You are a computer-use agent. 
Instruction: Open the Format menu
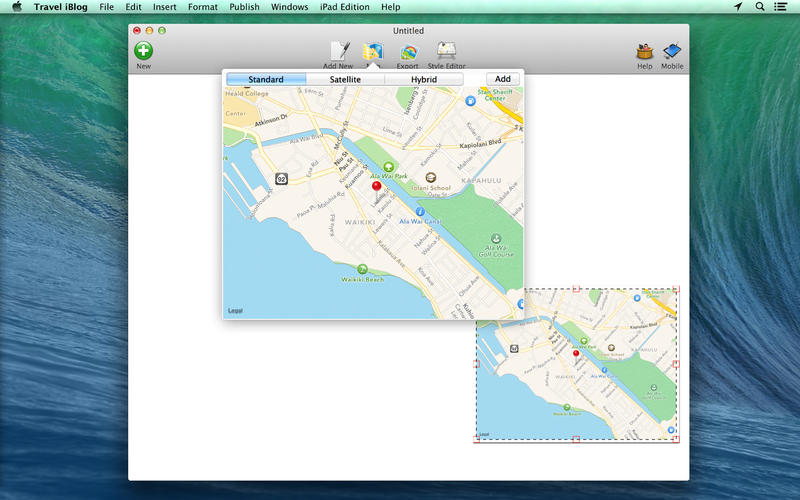(203, 7)
